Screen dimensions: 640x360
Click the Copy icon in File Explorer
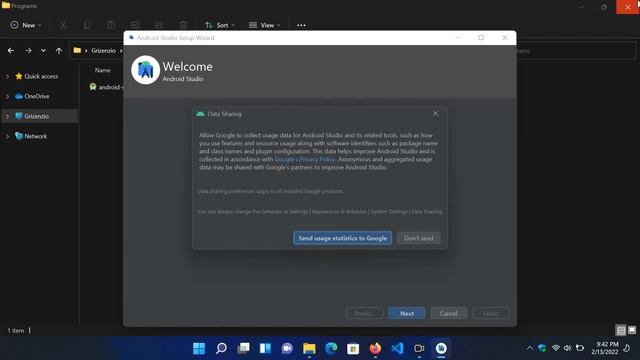coord(87,25)
